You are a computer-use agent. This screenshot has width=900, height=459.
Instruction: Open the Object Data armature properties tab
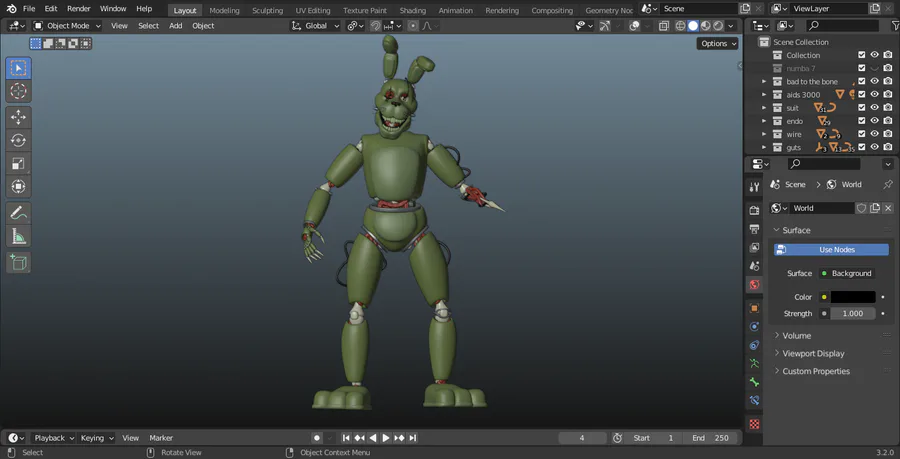click(754, 364)
